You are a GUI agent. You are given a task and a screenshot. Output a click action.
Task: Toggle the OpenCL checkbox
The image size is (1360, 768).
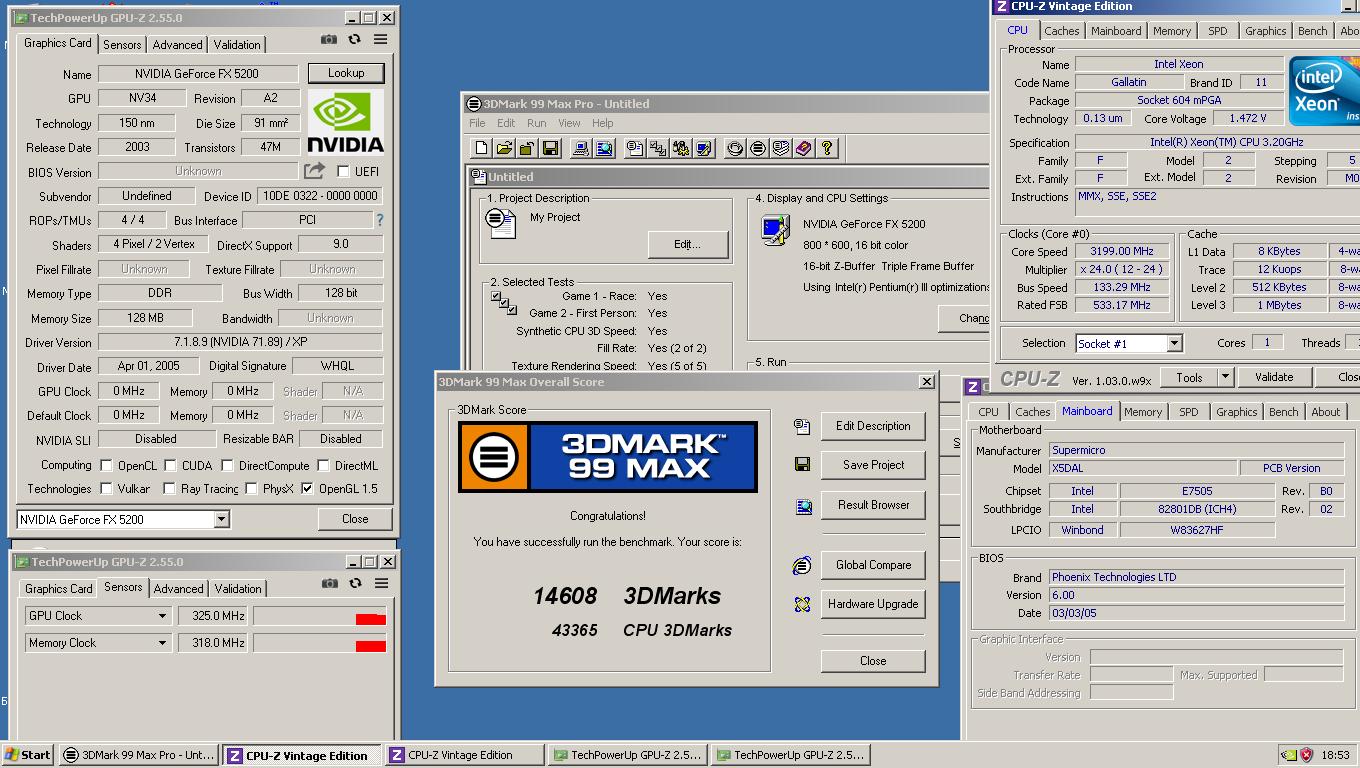[x=106, y=465]
